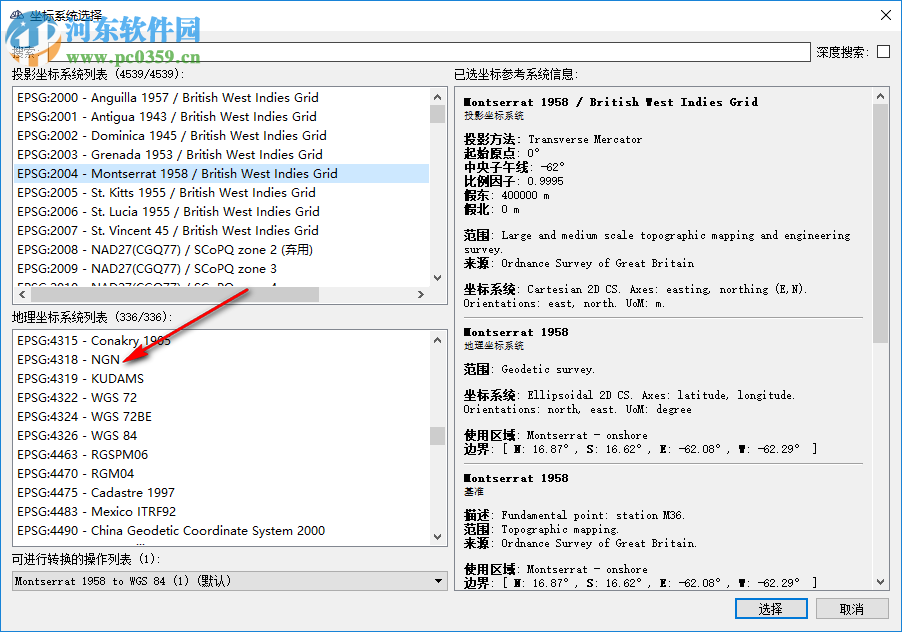
Task: Select EPSG:4463 - RGSPM06 row
Action: [221, 454]
